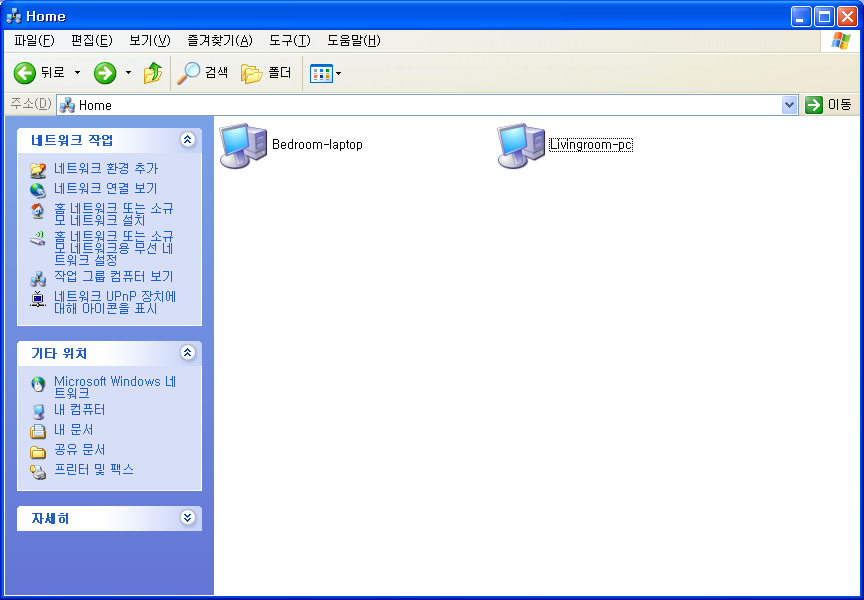Go up one folder level icon
Viewport: 864px width, 600px height.
click(x=153, y=73)
